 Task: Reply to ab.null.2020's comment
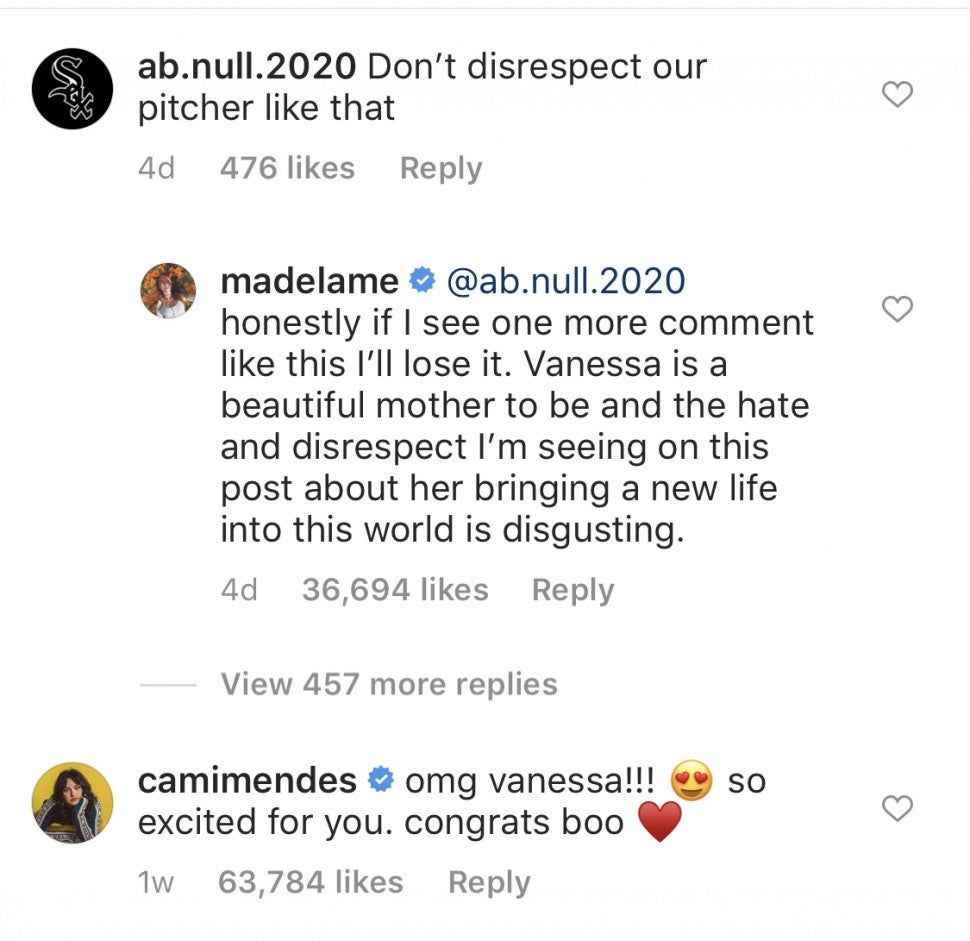pos(441,168)
